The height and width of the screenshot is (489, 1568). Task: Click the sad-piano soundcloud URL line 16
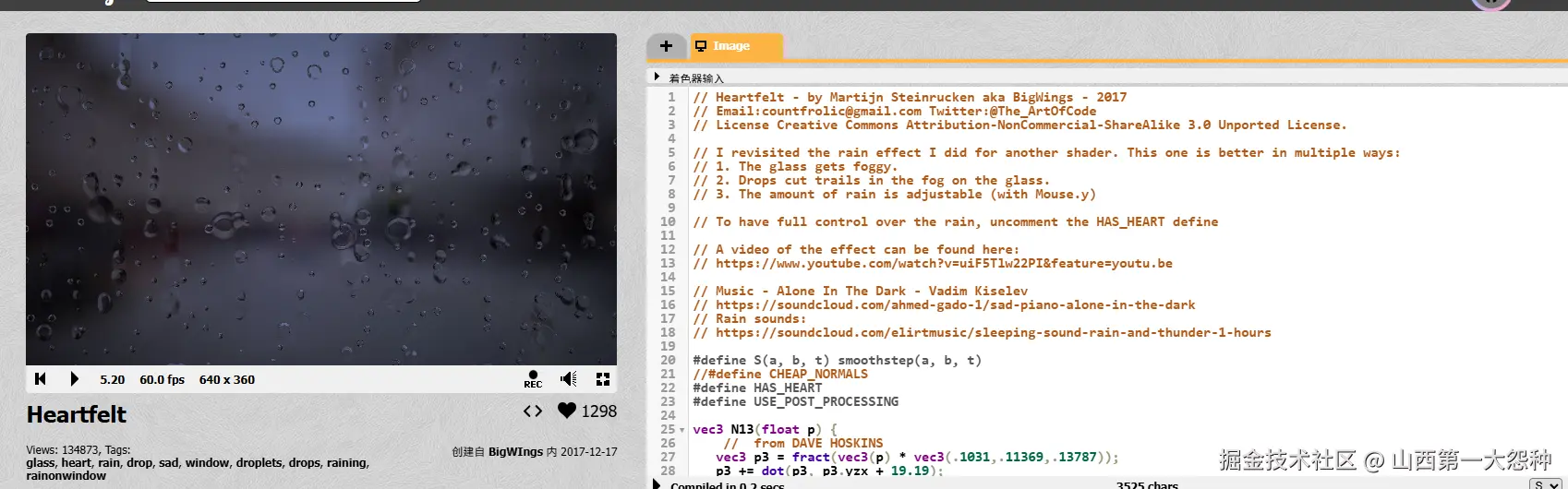point(955,304)
